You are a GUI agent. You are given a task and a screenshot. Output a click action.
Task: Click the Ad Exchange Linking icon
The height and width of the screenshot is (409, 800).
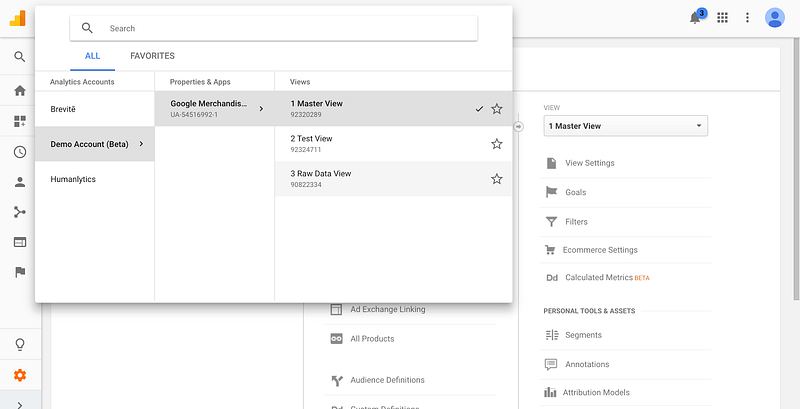pyautogui.click(x=336, y=310)
